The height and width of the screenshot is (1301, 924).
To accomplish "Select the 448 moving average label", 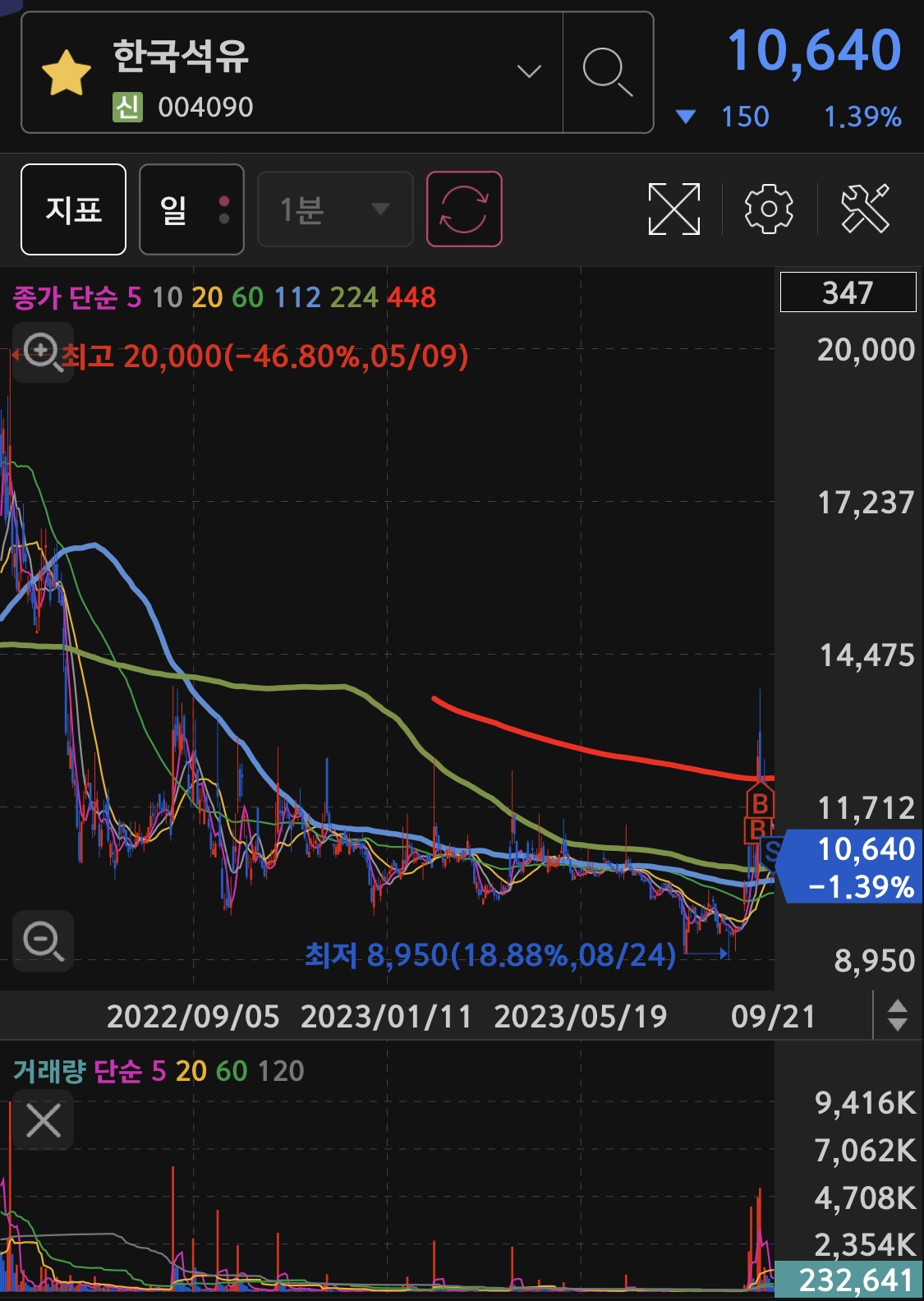I will [411, 297].
